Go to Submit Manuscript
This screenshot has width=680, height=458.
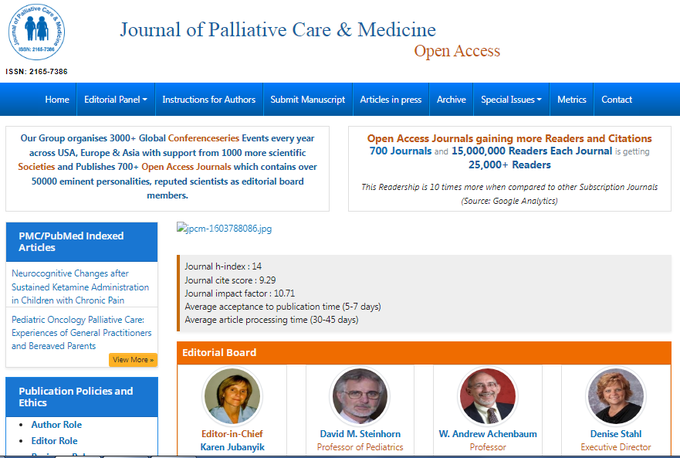pos(307,100)
